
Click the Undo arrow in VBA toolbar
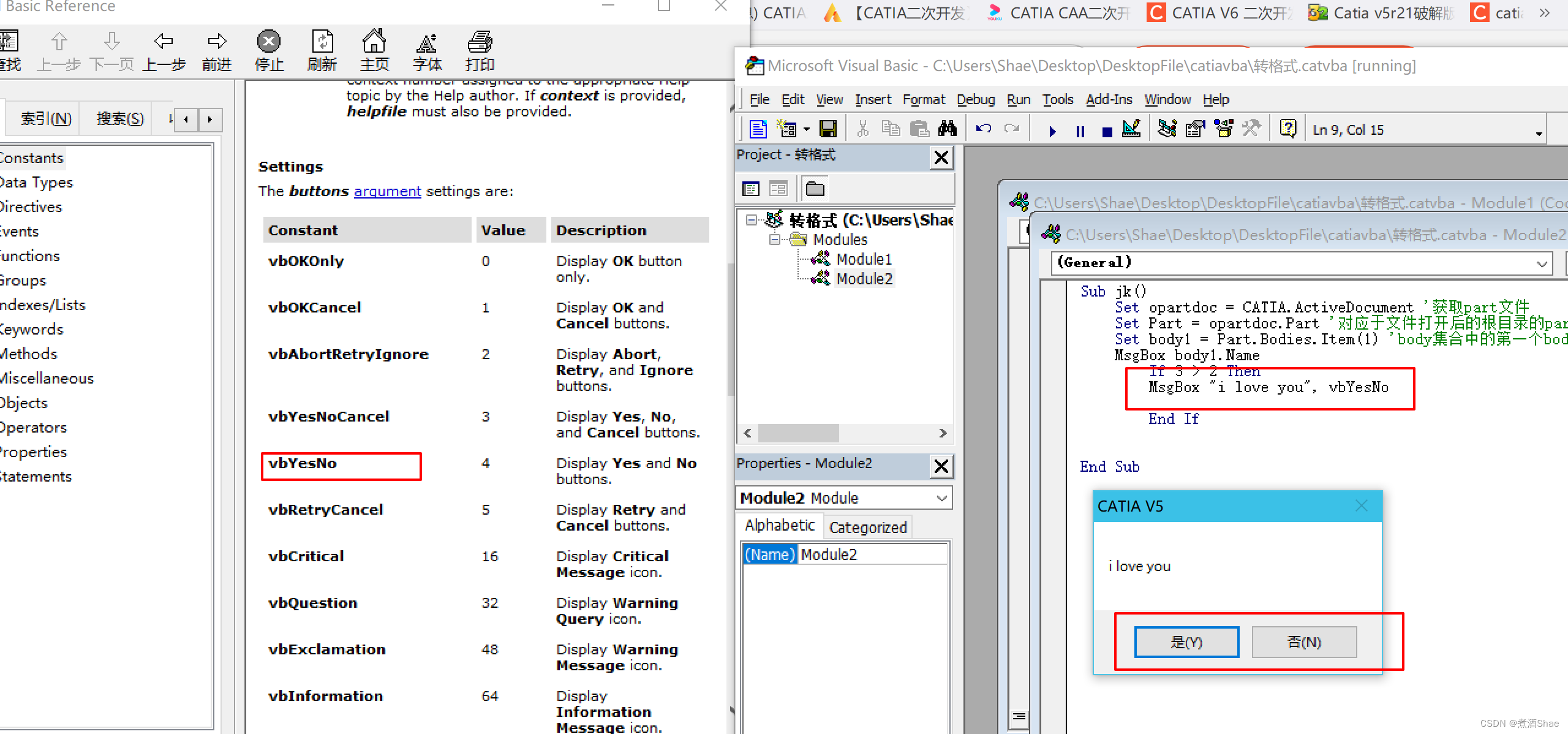click(984, 129)
